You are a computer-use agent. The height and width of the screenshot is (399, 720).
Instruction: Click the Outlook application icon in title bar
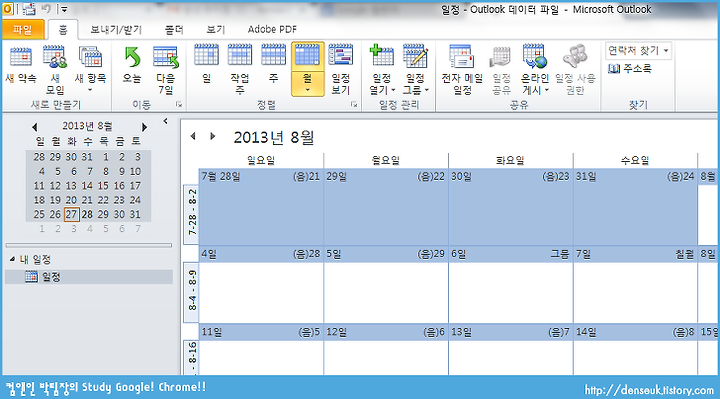coord(8,9)
